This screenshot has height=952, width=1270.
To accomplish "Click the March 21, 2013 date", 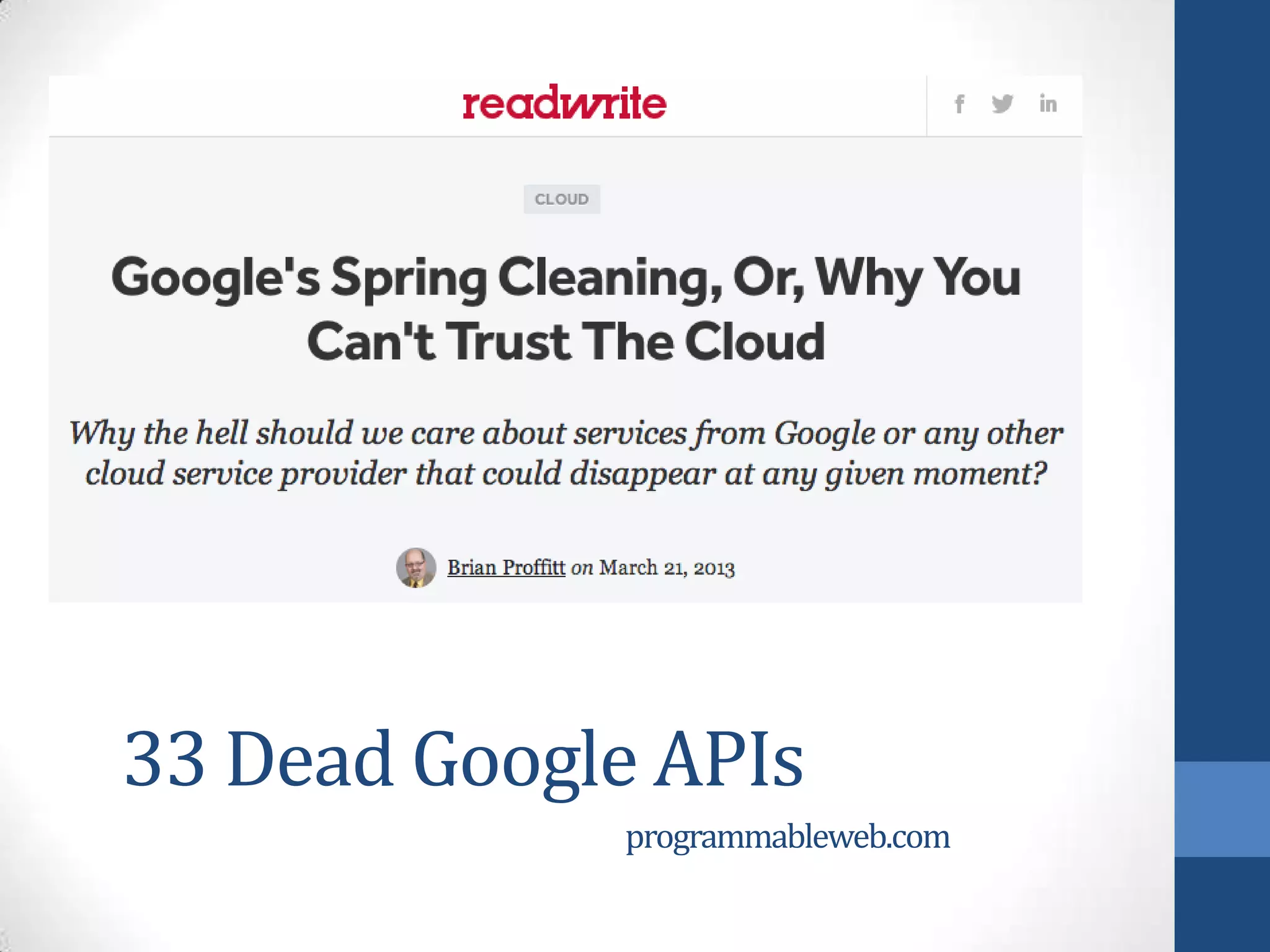I will 667,568.
